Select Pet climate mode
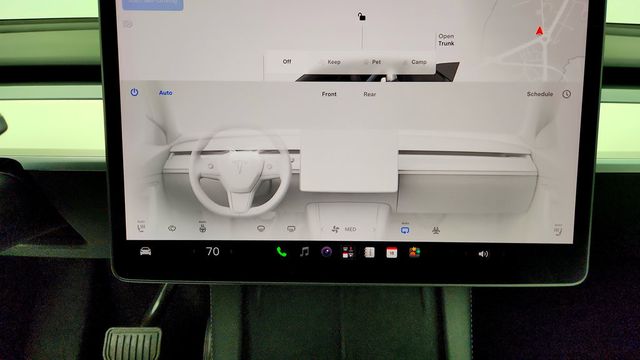 point(376,62)
